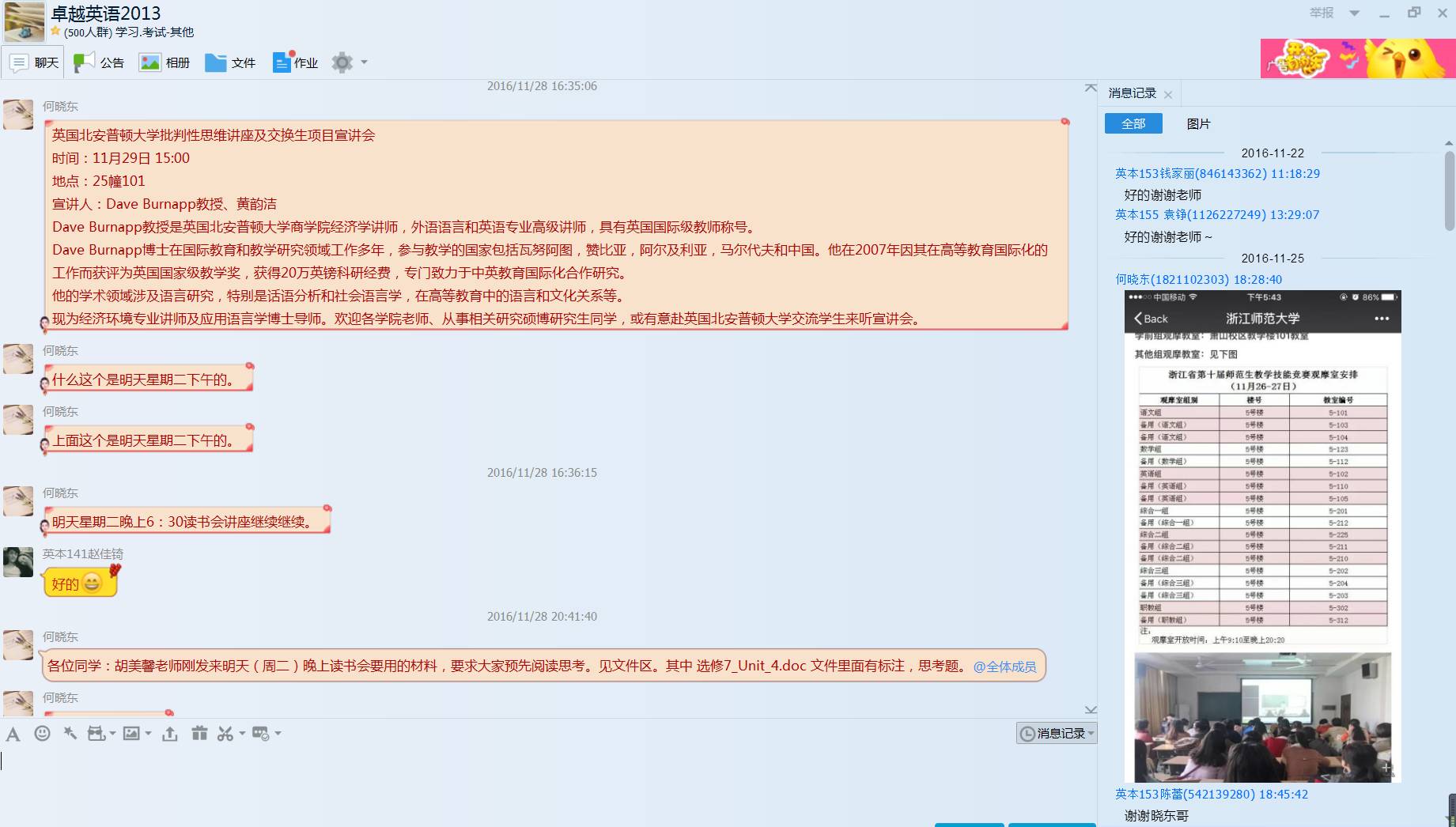
Task: Open the 消息记录 dropdown button
Action: [x=1057, y=734]
